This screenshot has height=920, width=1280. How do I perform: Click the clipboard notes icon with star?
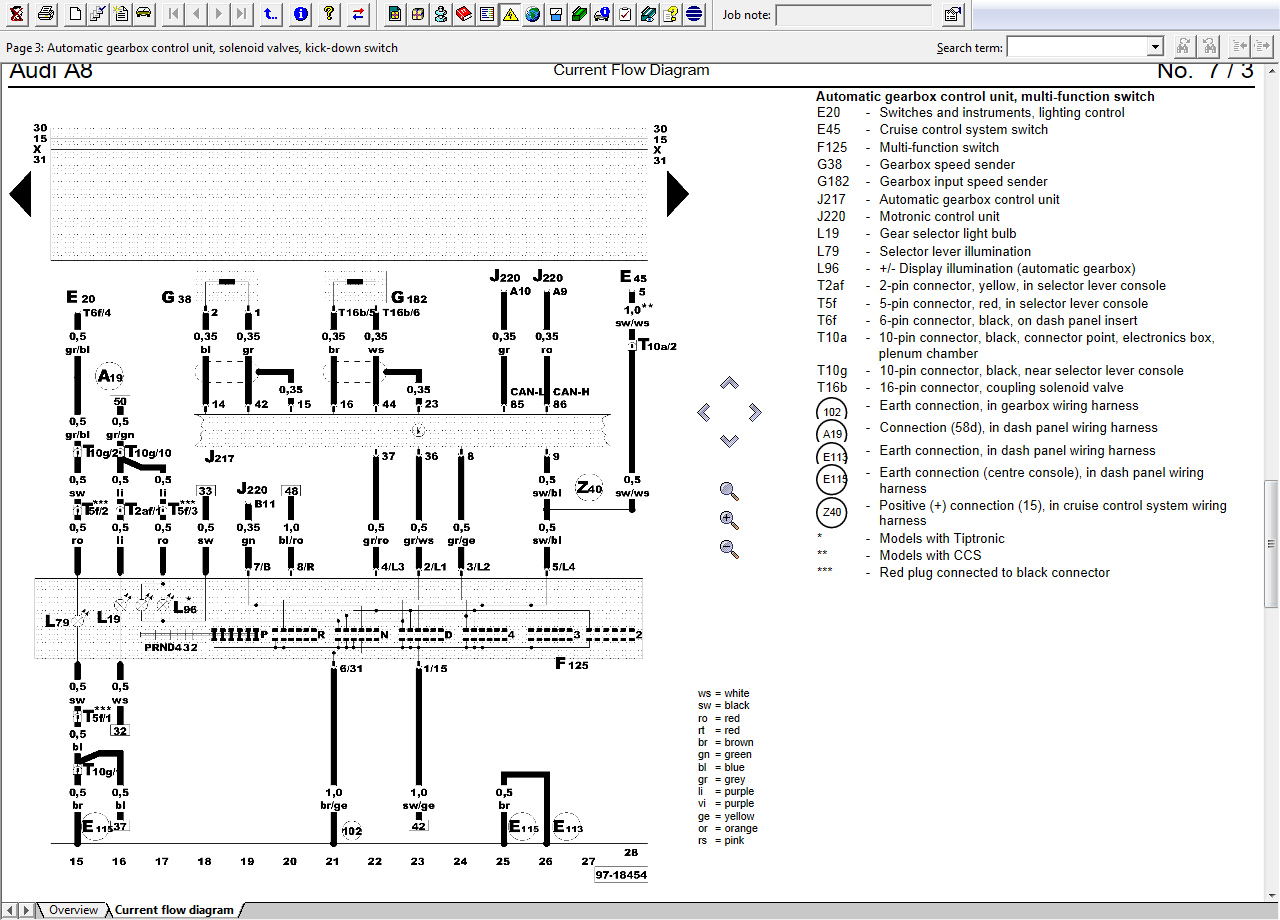[120, 14]
